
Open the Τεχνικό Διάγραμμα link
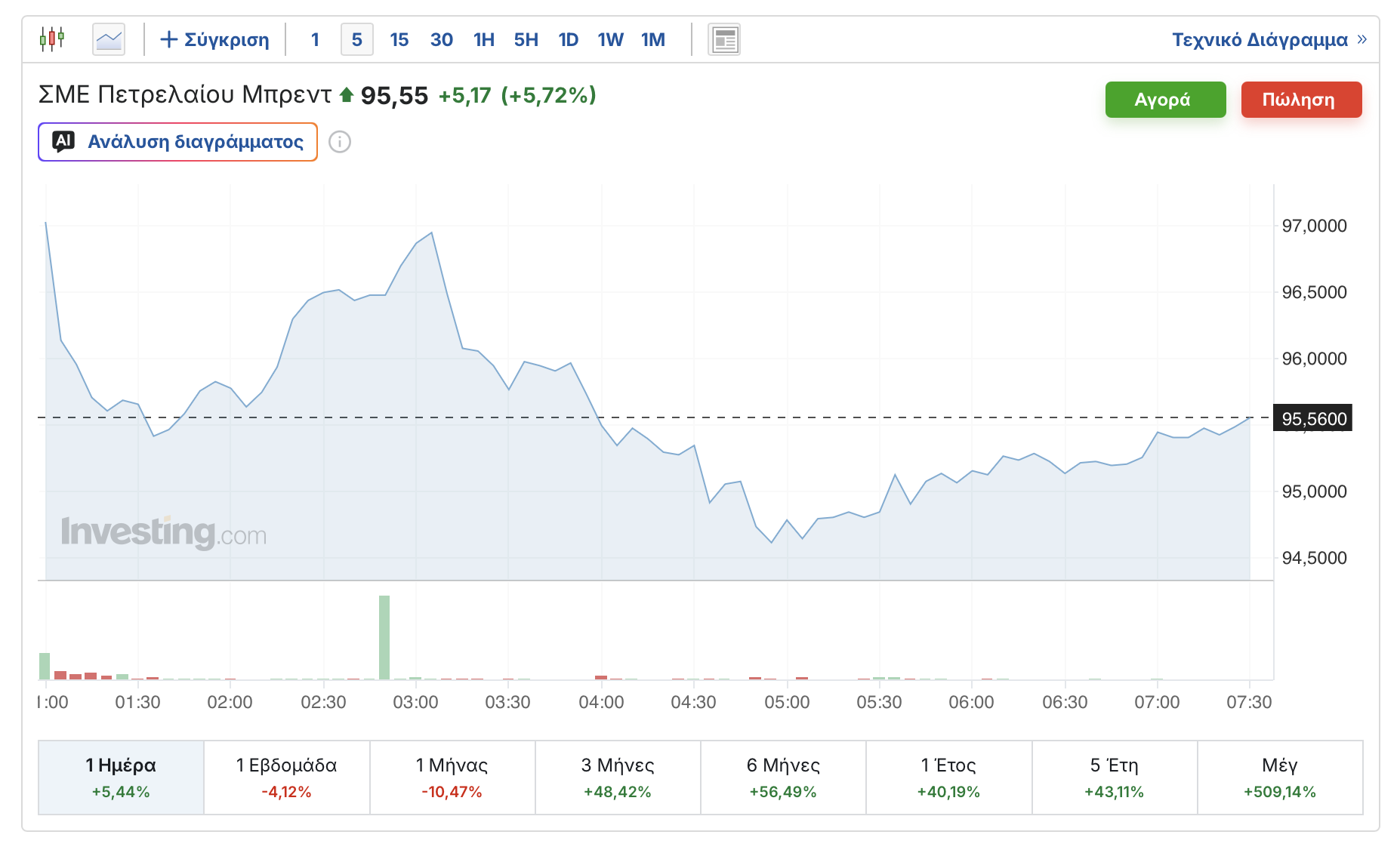tap(1259, 39)
